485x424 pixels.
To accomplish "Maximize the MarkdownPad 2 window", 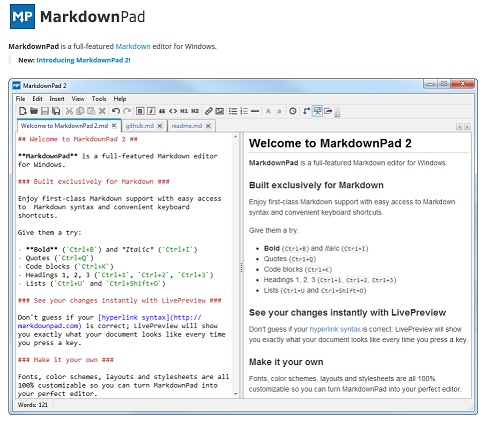I will click(444, 84).
